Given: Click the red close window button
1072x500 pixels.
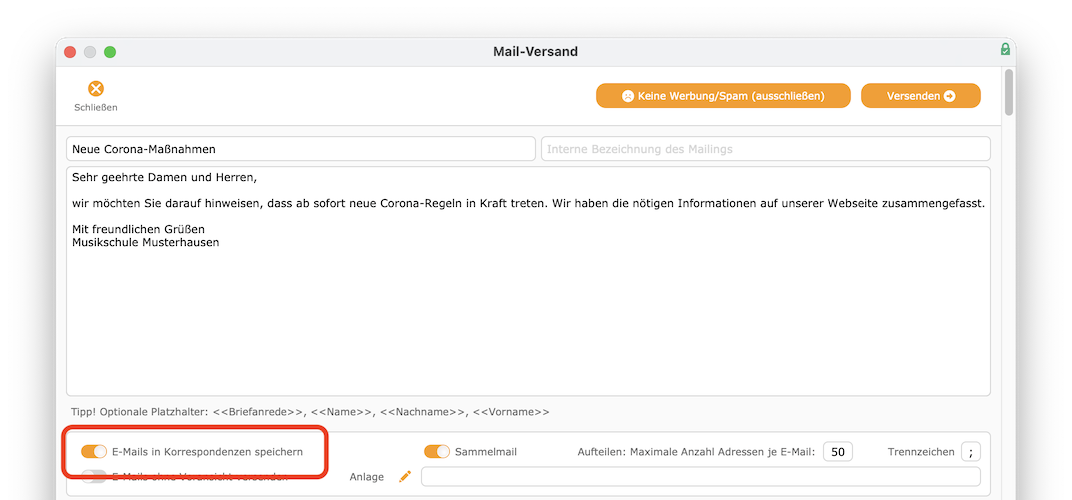Looking at the screenshot, I should point(70,52).
